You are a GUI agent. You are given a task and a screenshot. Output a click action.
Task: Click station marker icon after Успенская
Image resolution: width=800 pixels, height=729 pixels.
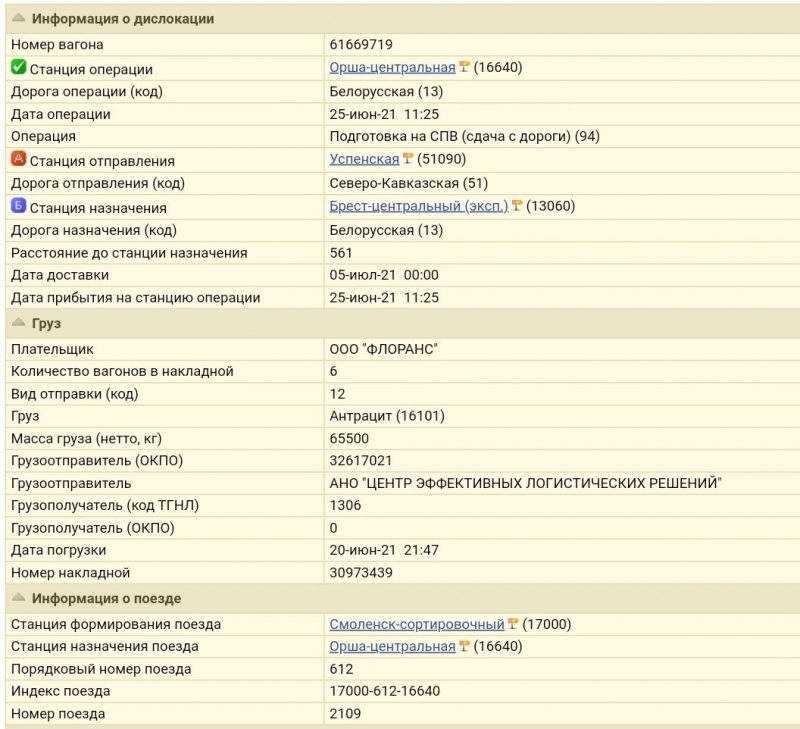[x=408, y=159]
